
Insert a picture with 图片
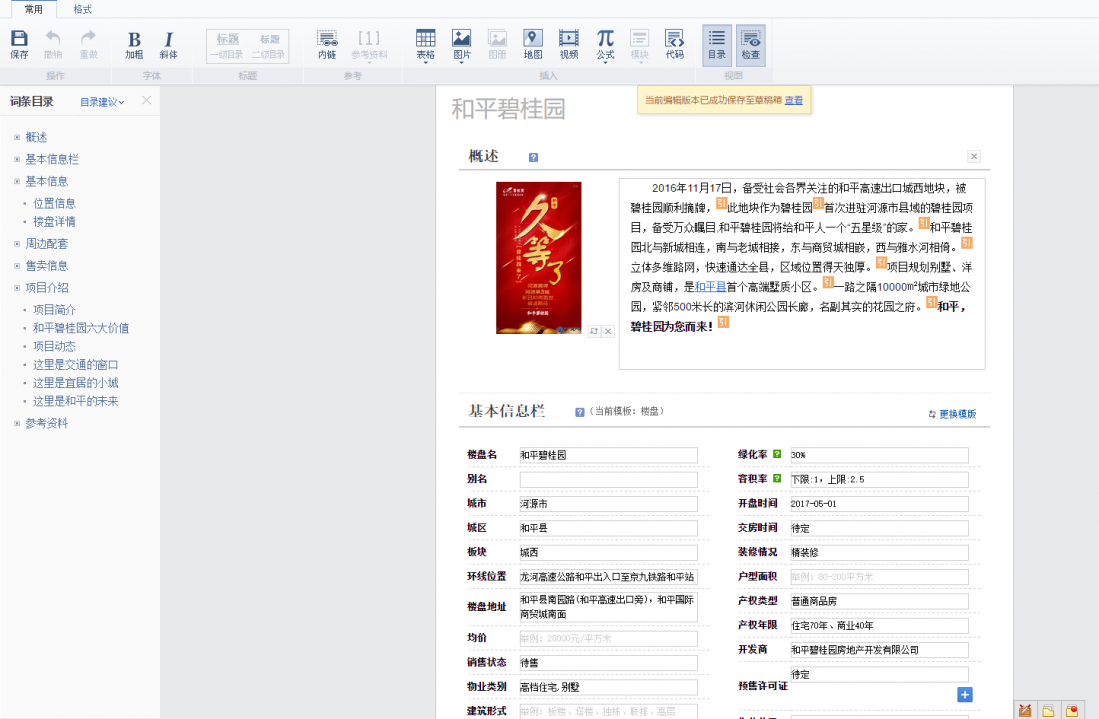461,44
